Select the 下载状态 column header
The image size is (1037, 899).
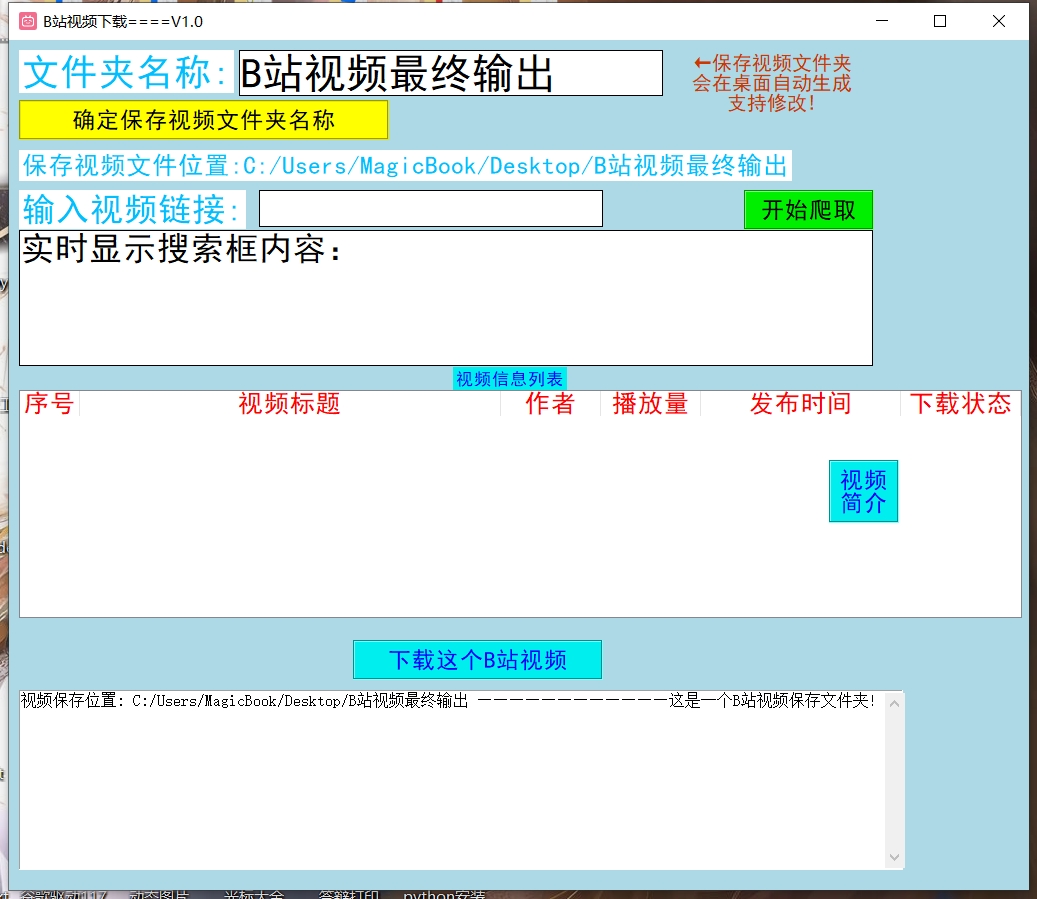click(x=960, y=403)
